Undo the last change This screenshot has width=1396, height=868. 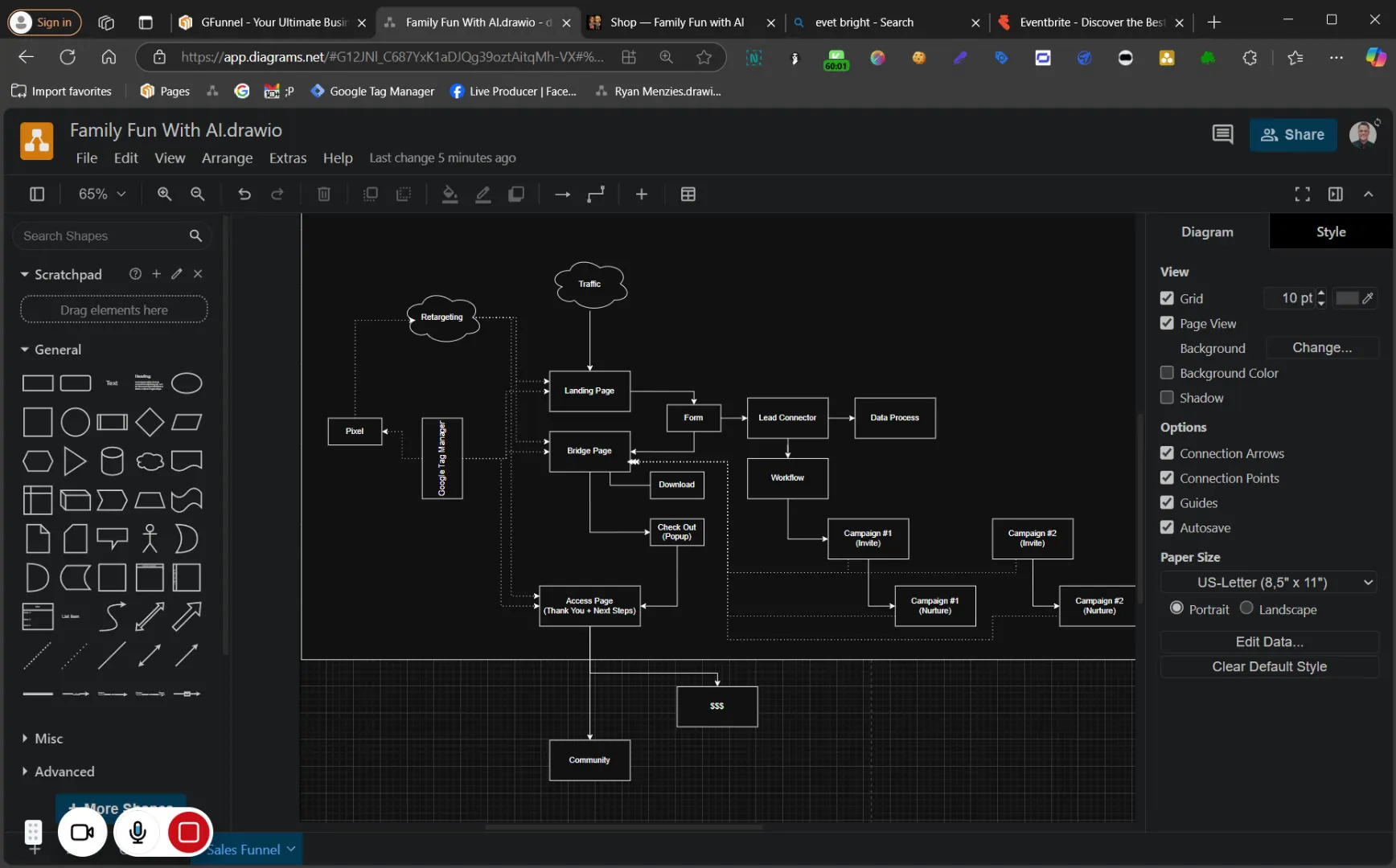pyautogui.click(x=244, y=194)
